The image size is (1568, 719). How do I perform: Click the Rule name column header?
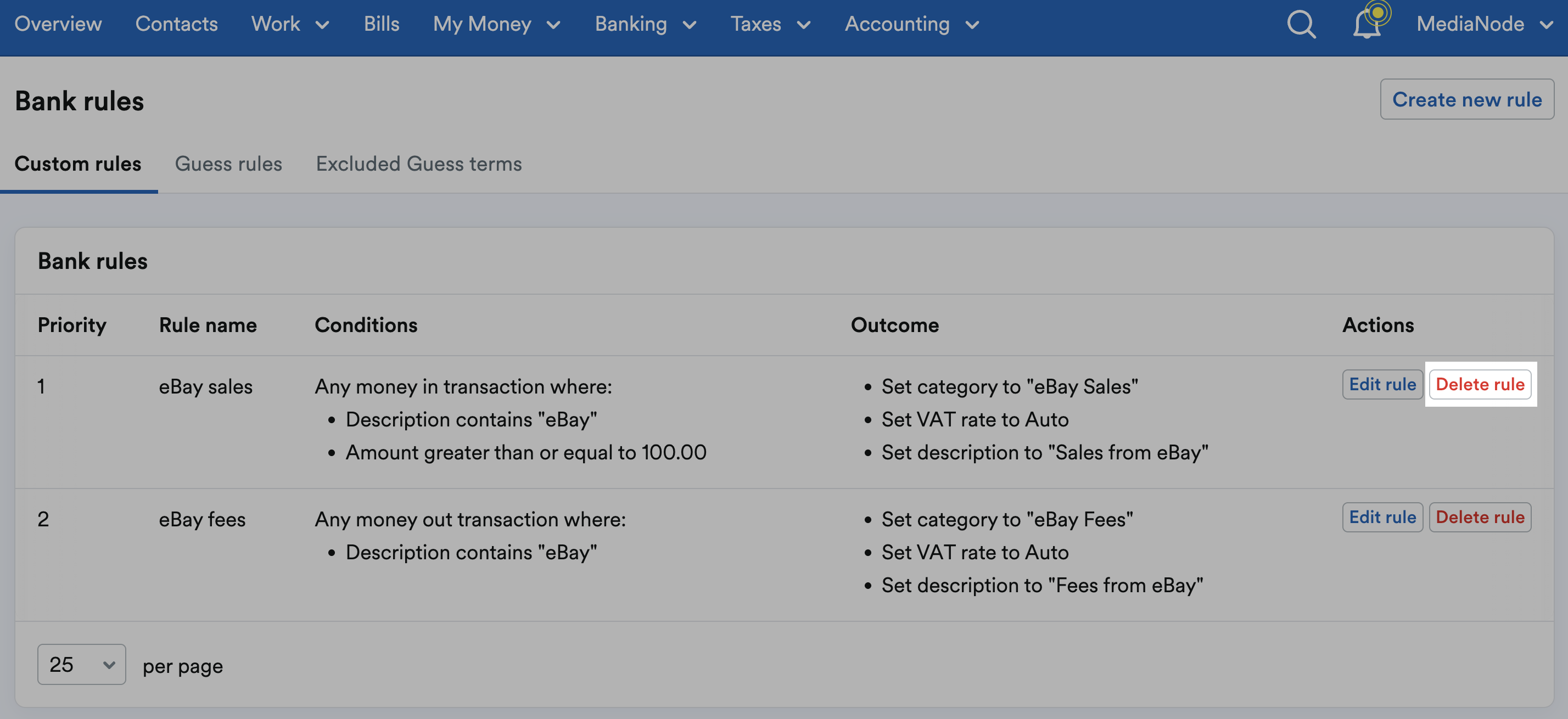point(208,325)
